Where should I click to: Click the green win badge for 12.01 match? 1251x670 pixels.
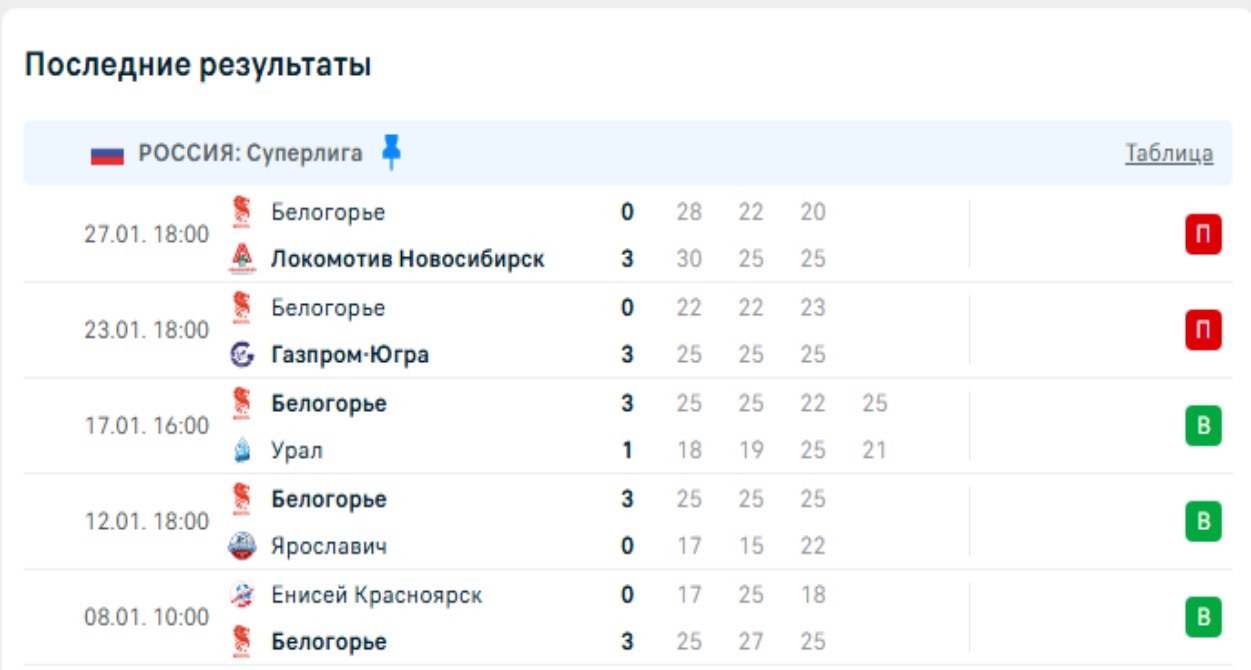click(1203, 522)
